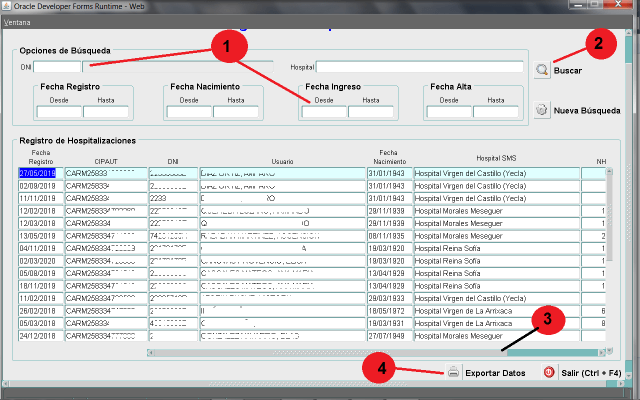The width and height of the screenshot is (640, 400).
Task: Select registro date 26/02/2018 cell
Action: click(x=41, y=311)
